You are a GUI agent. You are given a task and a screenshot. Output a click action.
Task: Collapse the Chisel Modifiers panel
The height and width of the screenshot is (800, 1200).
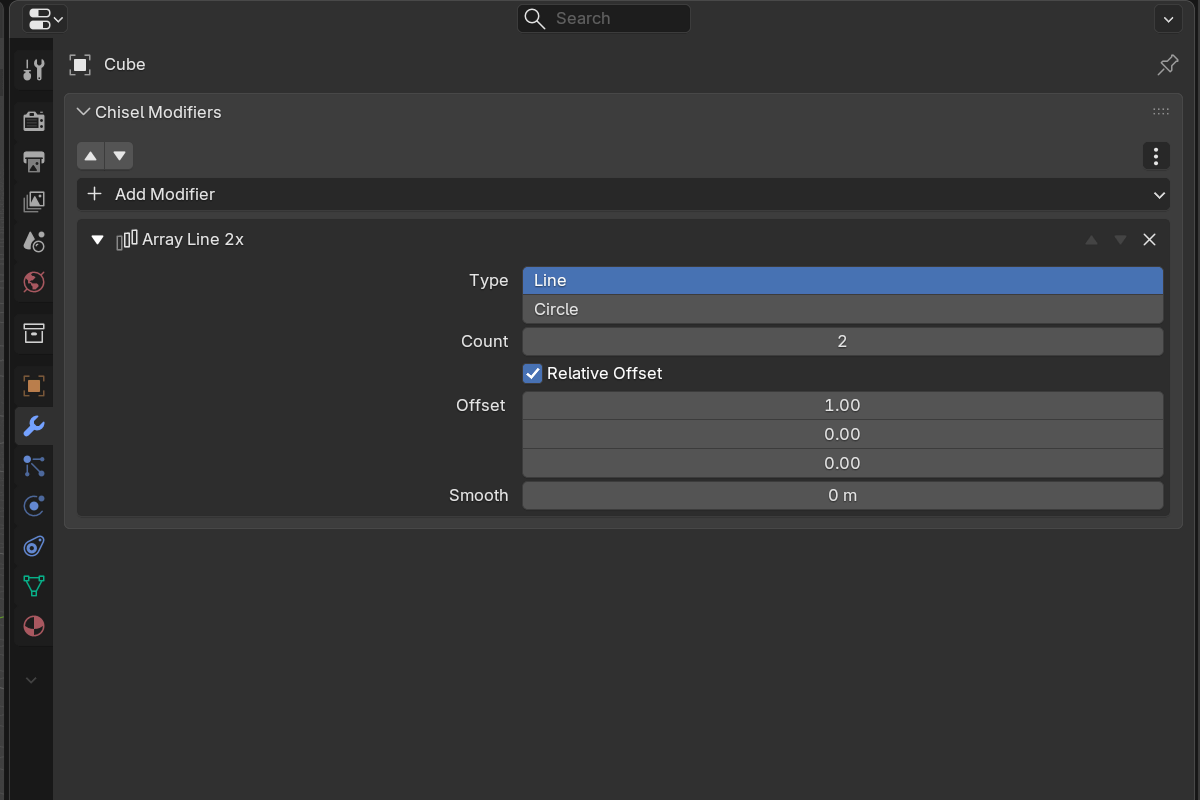pyautogui.click(x=83, y=112)
